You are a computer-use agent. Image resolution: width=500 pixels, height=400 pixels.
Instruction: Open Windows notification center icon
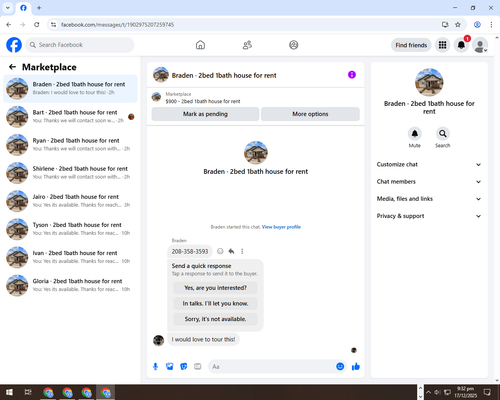[x=487, y=392]
